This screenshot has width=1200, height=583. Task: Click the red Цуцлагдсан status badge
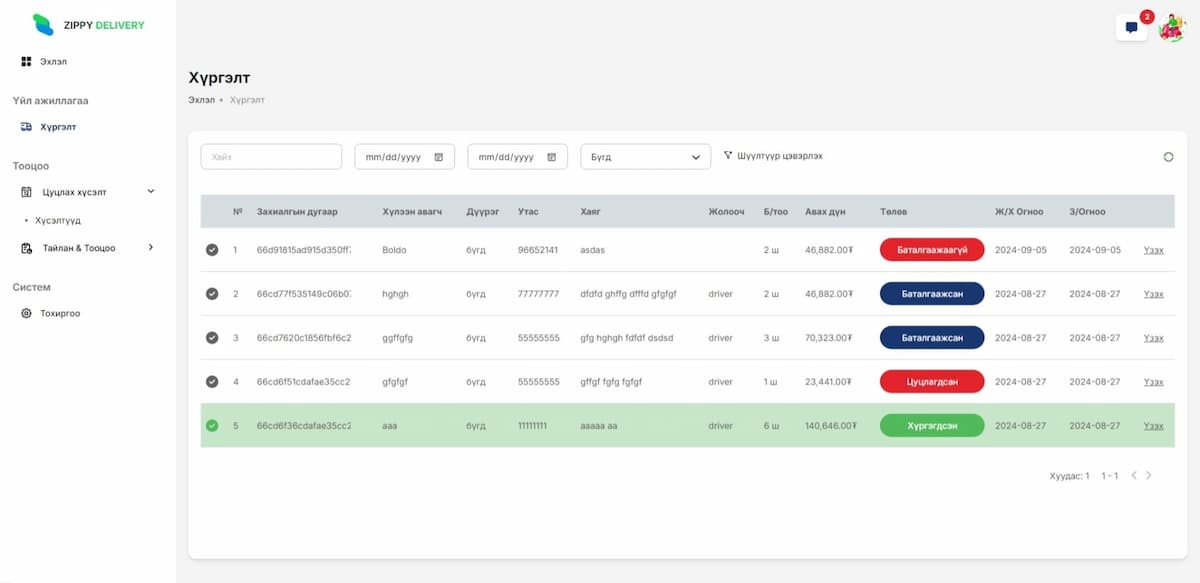pyautogui.click(x=932, y=382)
